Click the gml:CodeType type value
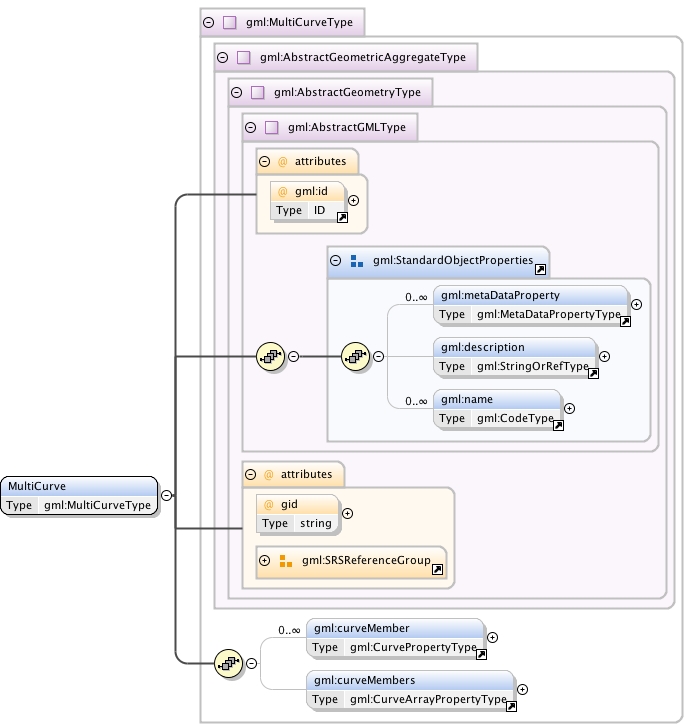 [515, 418]
